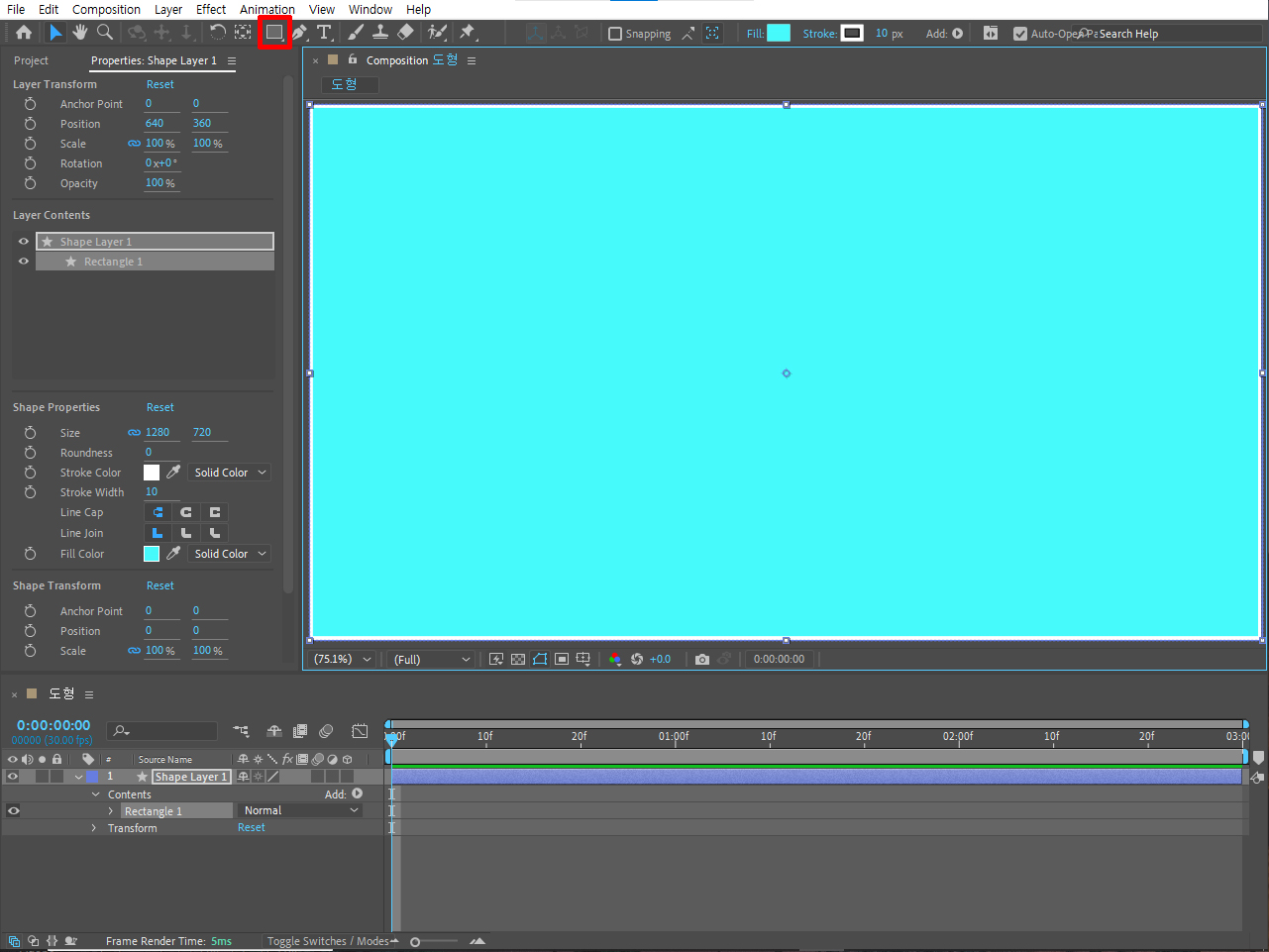Screen dimensions: 1269x952
Task: Select the Brush tool
Action: point(356,33)
